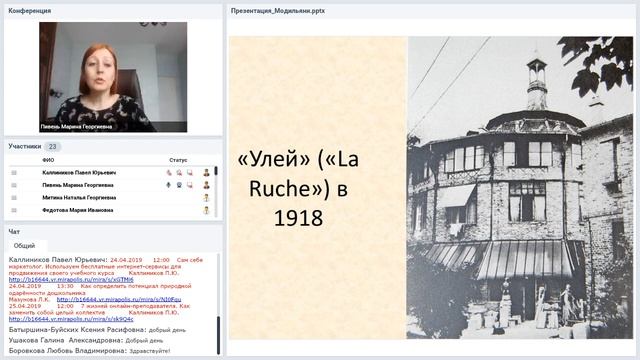The image size is (640, 360).
Task: Open the mirapolis link after Мазунова Л.К.
Action: (119, 299)
